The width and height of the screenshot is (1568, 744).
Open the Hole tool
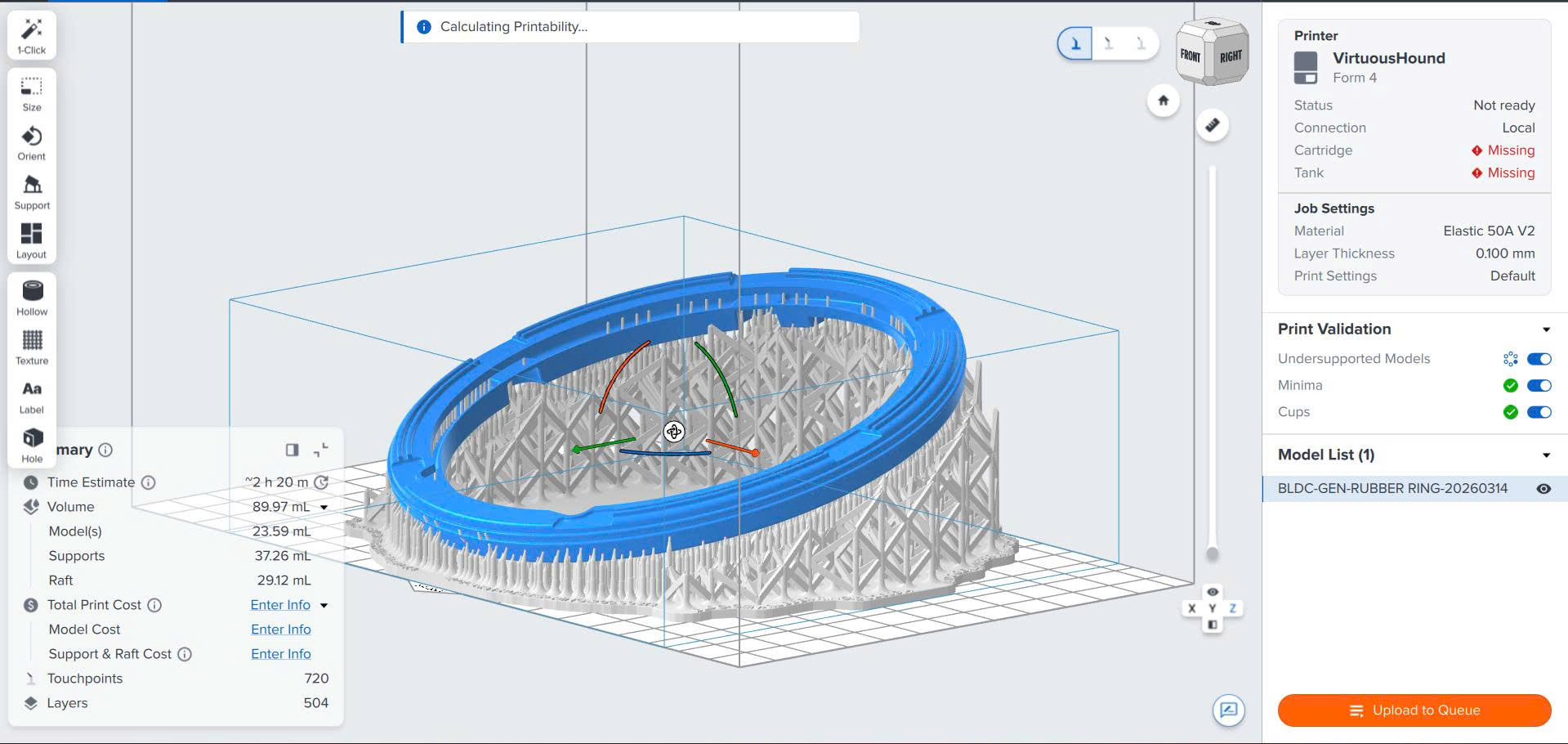32,445
